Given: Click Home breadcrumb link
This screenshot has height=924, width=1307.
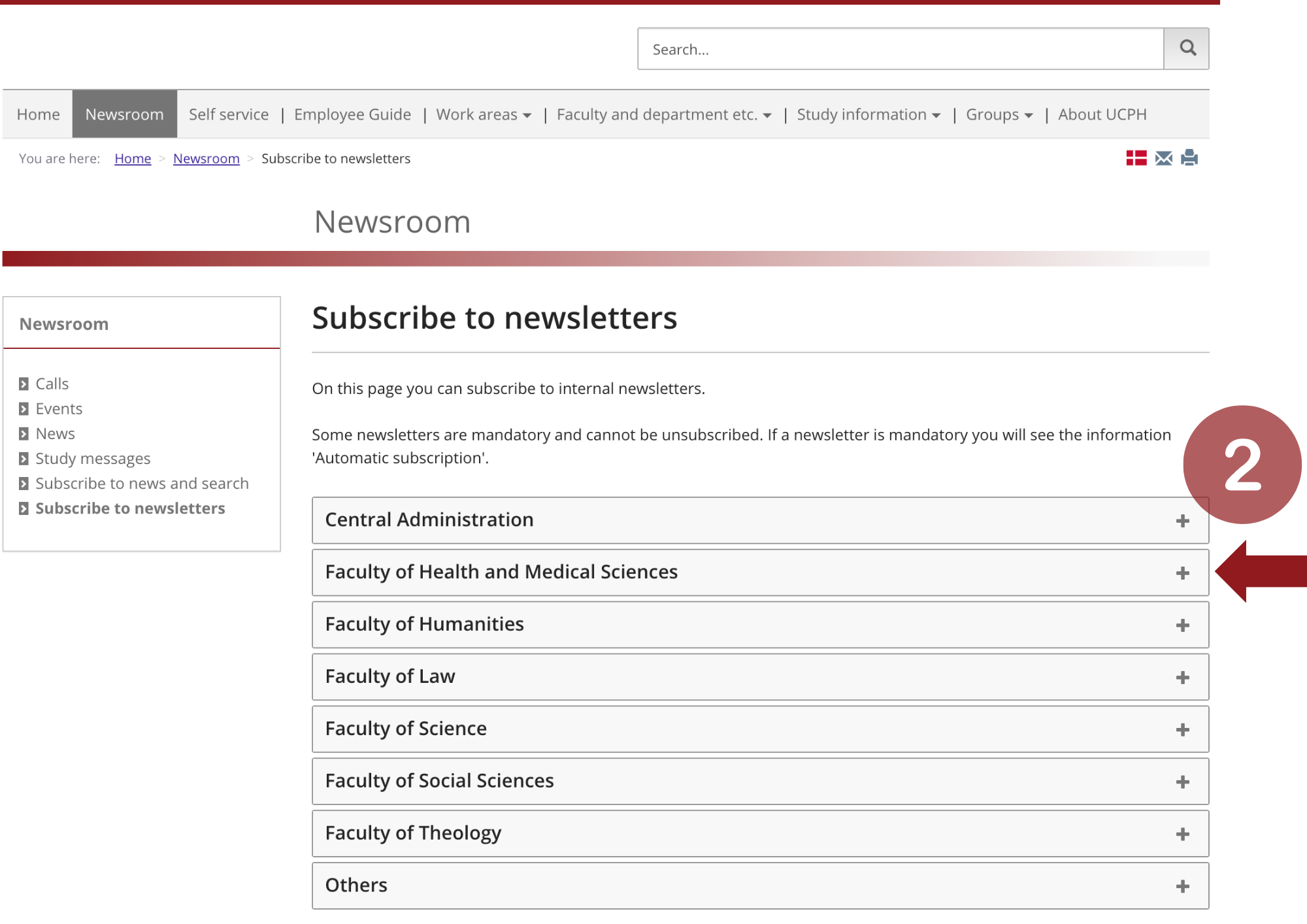Looking at the screenshot, I should tap(133, 159).
